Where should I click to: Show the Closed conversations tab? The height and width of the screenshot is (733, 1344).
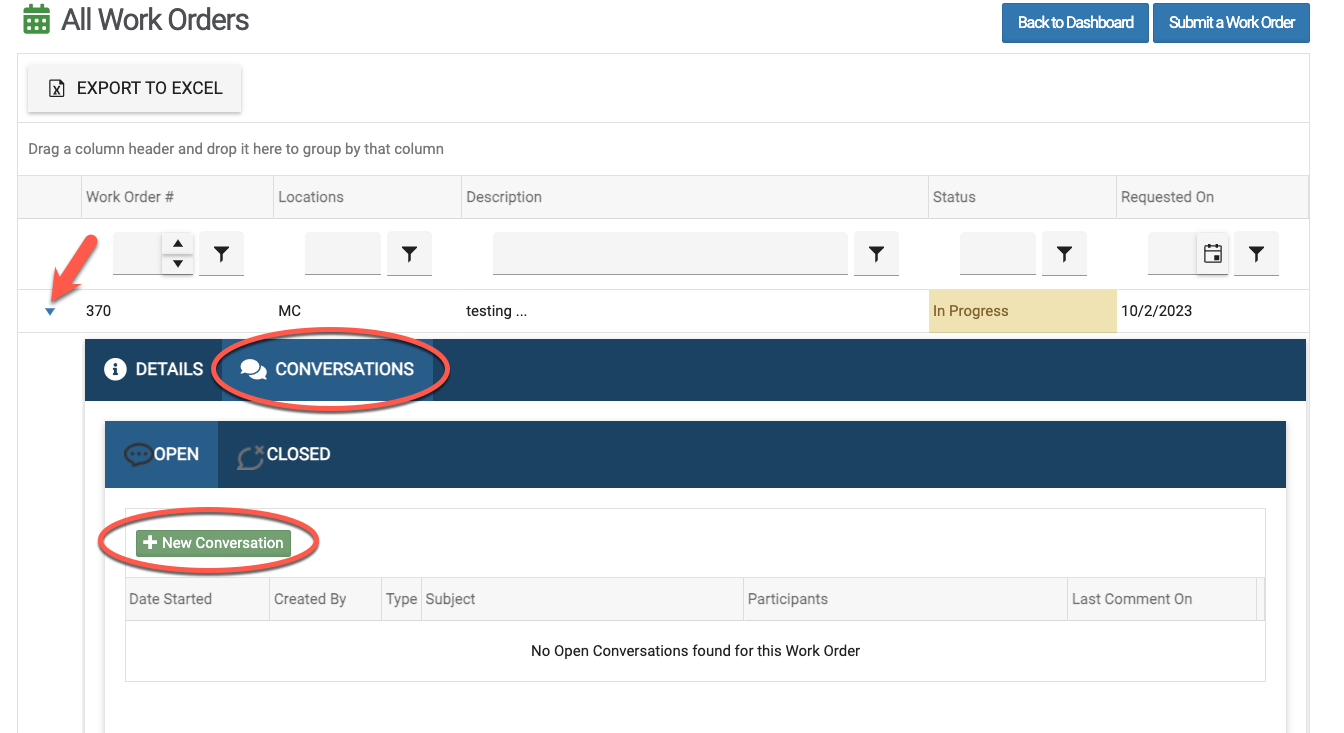point(284,454)
